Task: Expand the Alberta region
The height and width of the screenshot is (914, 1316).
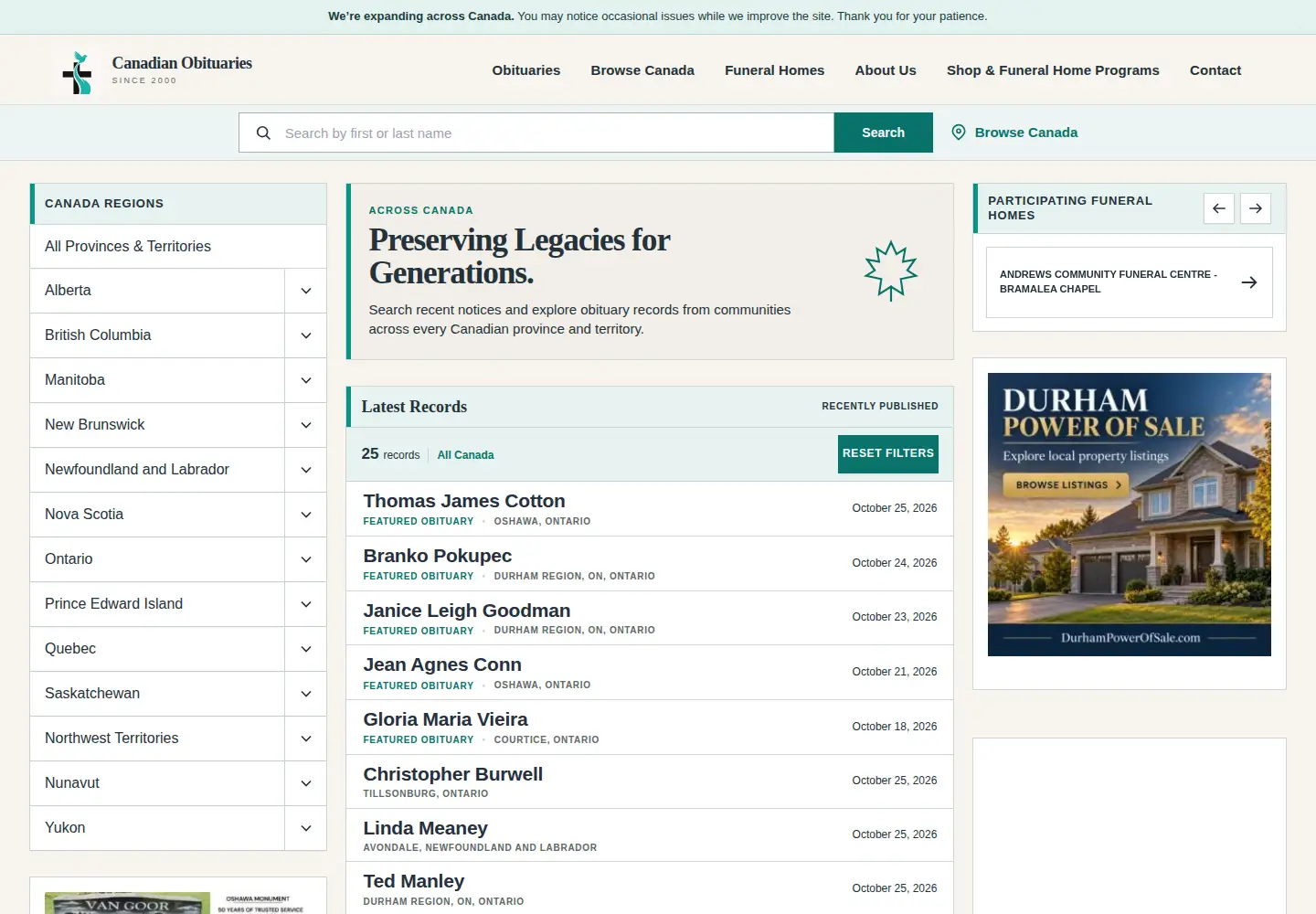Action: (x=306, y=291)
